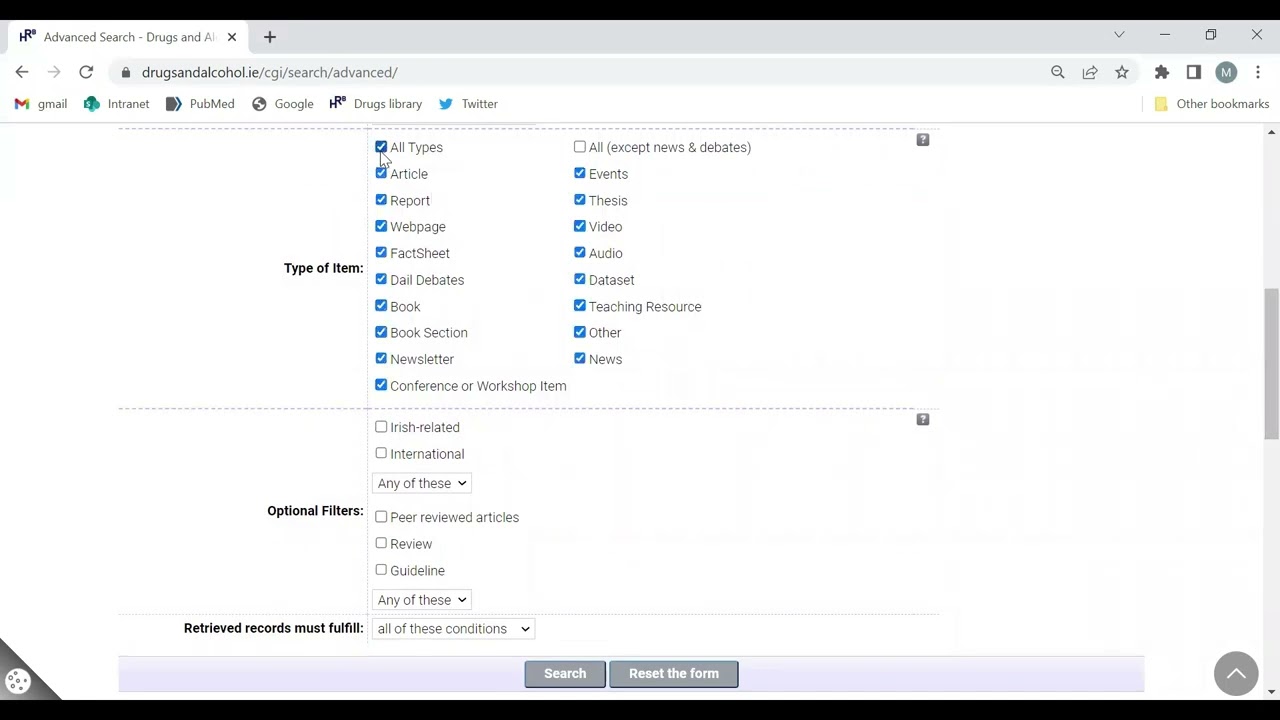Viewport: 1280px width, 720px height.
Task: Click the share page icon
Action: tap(1090, 72)
